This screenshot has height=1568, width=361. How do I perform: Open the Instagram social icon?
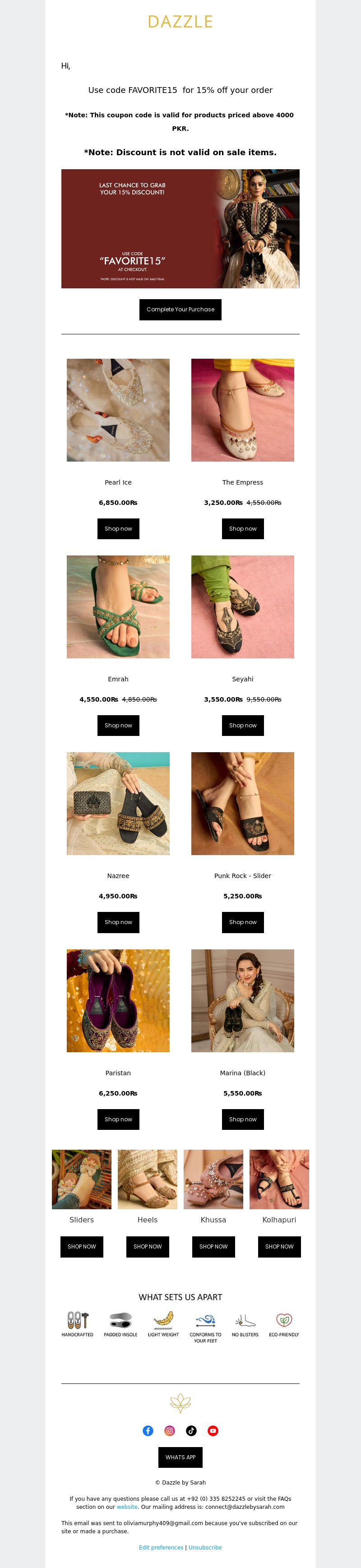click(170, 1430)
